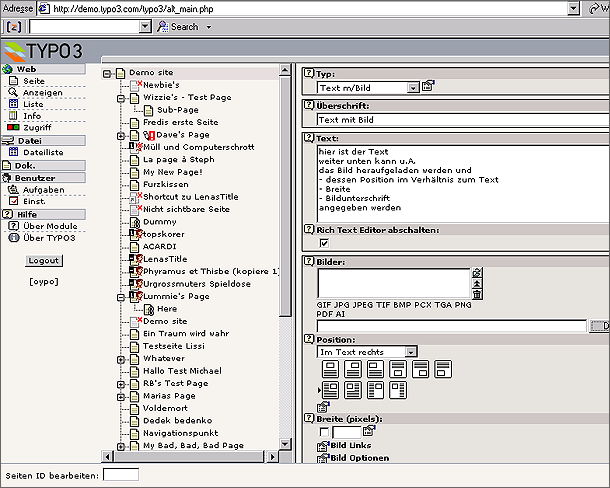Select the last top-row position layout icon
The width and height of the screenshot is (610, 488).
click(x=443, y=369)
